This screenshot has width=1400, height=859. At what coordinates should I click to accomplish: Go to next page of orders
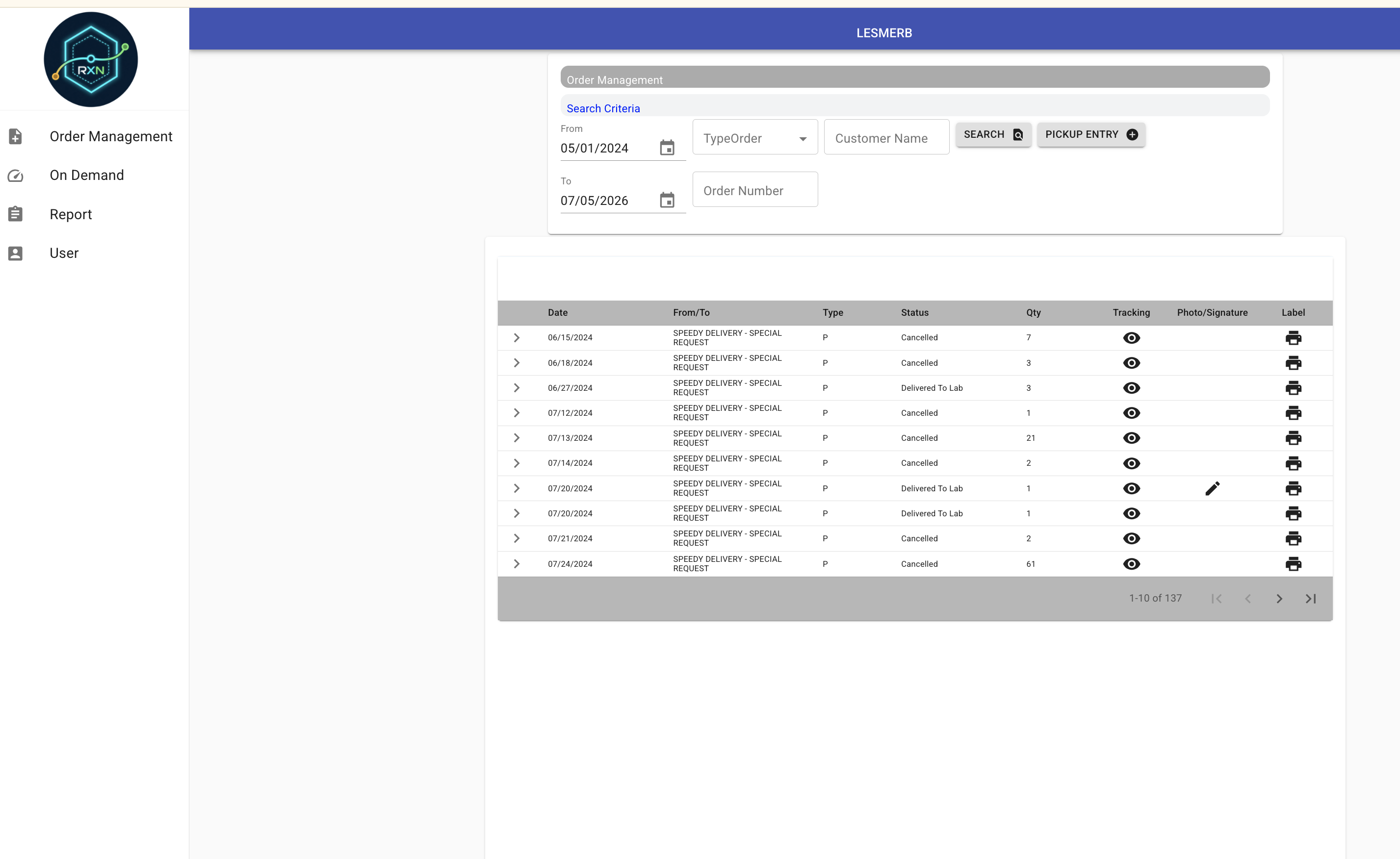tap(1279, 599)
